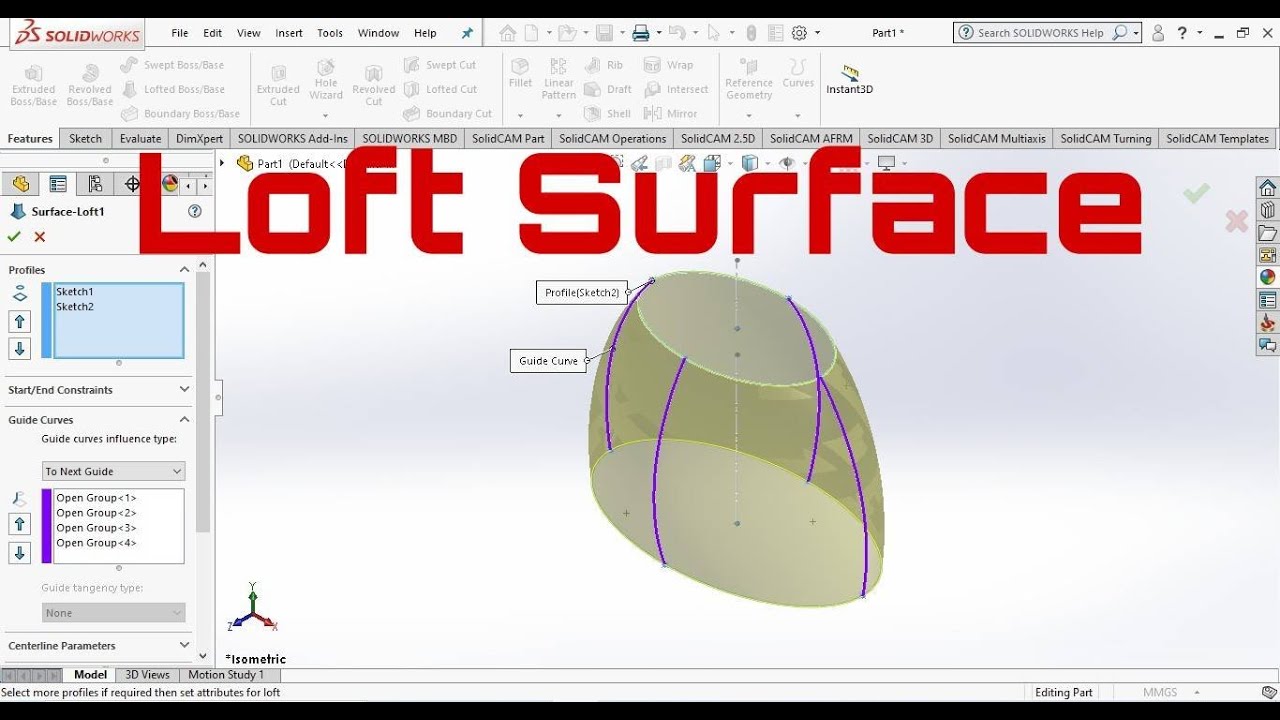
Task: Open the File menu
Action: point(180,33)
